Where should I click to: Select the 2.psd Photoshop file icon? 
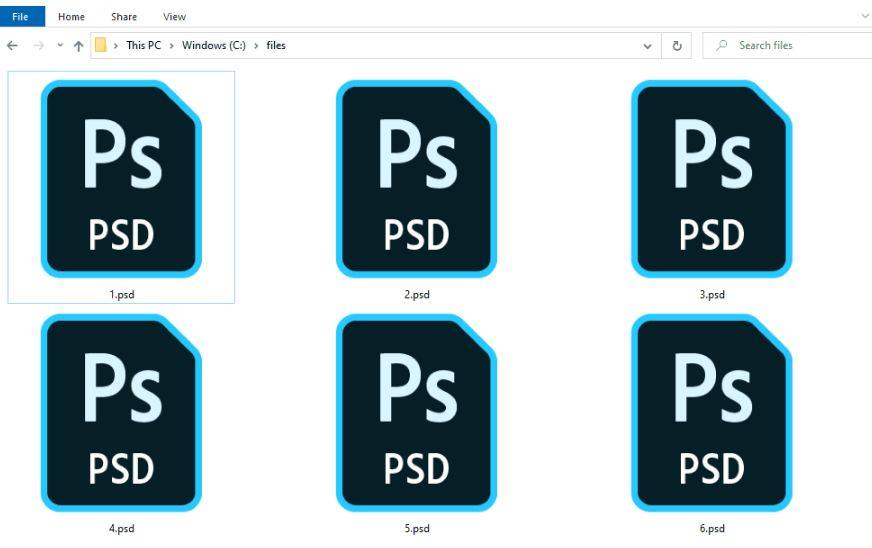click(417, 179)
